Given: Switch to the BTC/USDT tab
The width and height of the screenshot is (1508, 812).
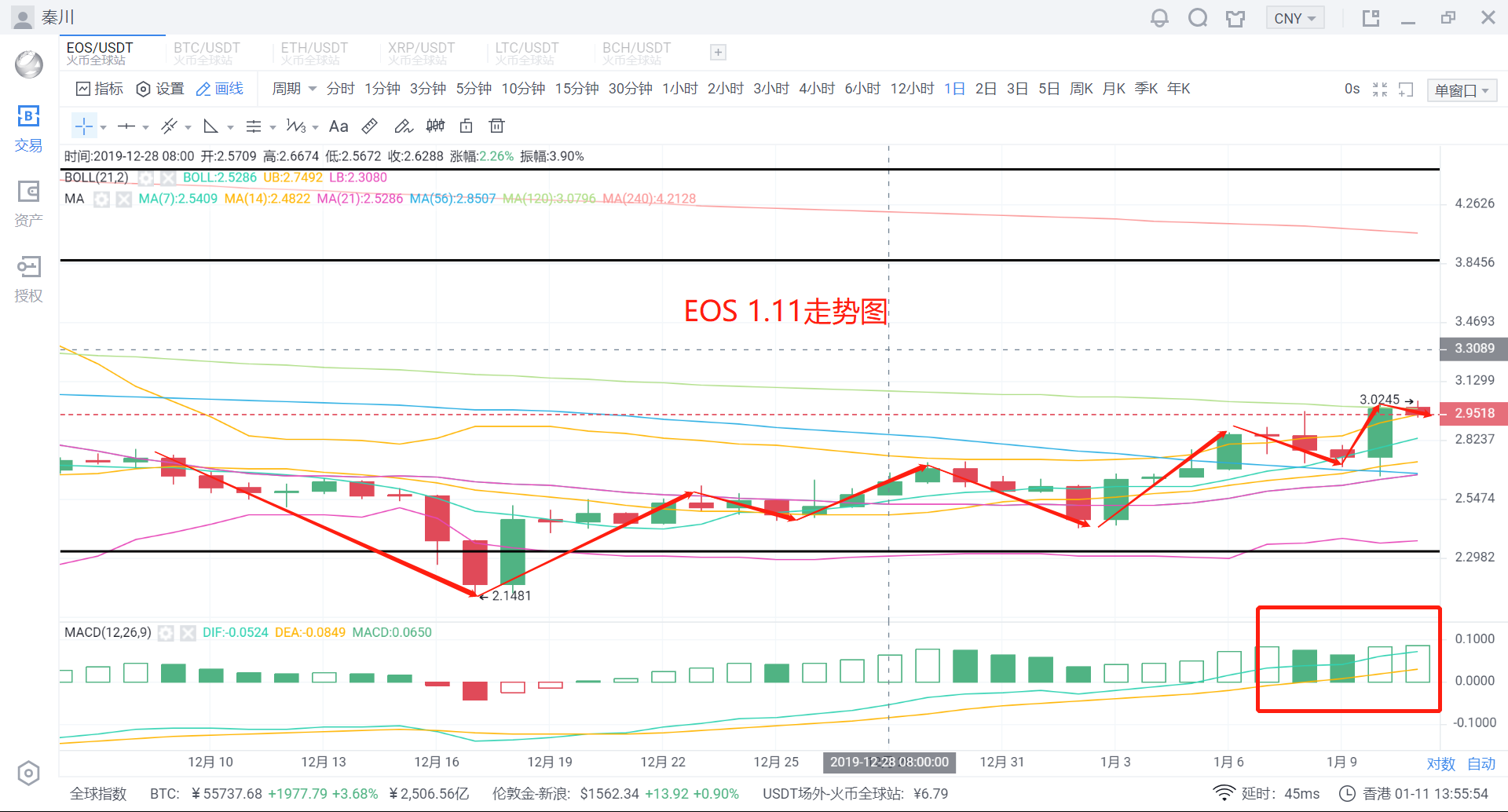Looking at the screenshot, I should (x=207, y=53).
